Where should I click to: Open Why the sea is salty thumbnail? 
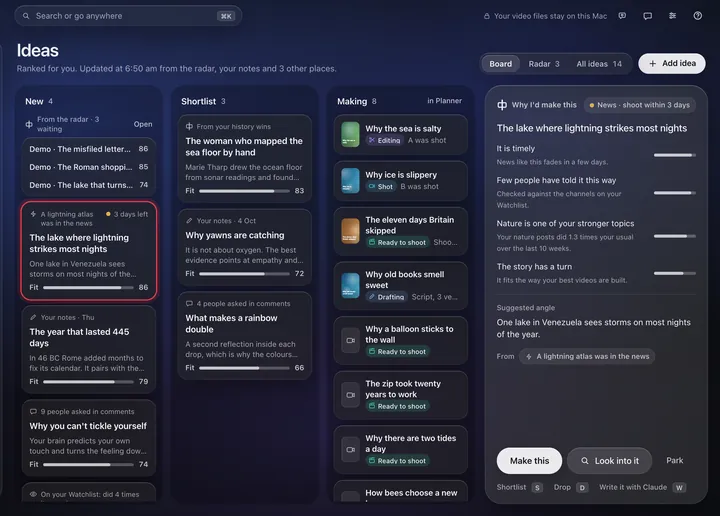click(350, 135)
